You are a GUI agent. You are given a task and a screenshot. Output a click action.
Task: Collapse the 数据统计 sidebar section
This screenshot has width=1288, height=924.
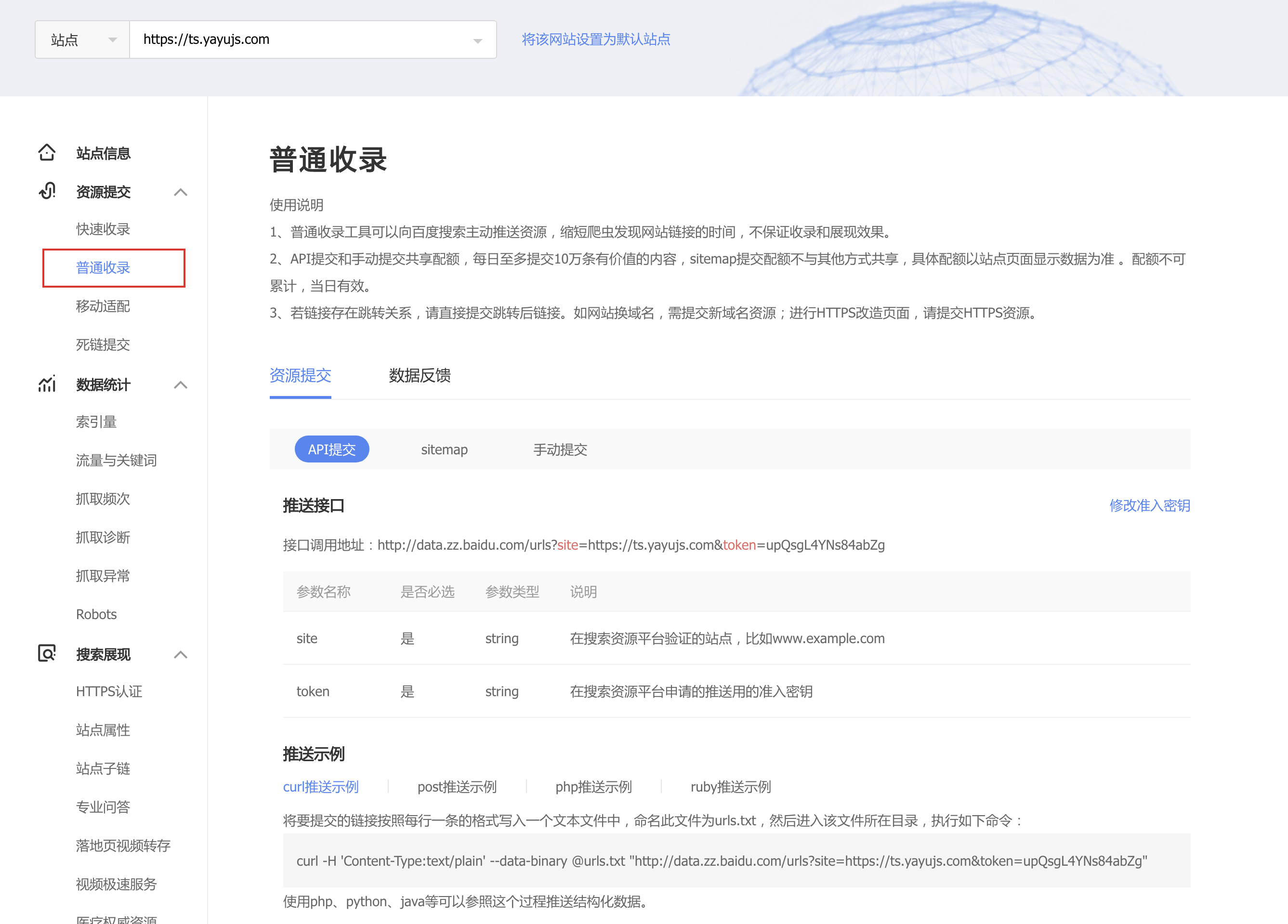[x=181, y=385]
